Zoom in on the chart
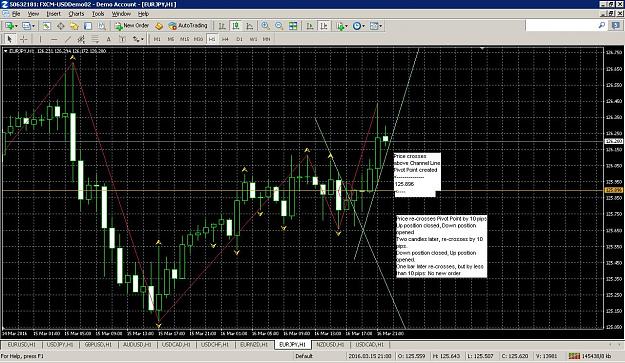Image resolution: width=625 pixels, height=363 pixels. [x=265, y=26]
